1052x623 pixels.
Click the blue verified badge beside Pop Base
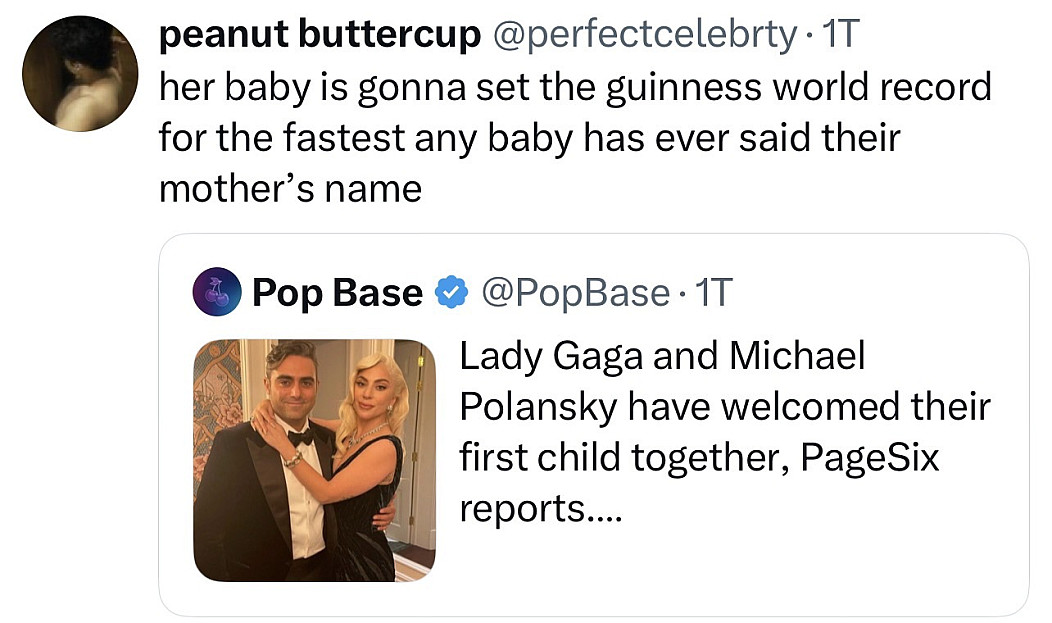[x=452, y=292]
